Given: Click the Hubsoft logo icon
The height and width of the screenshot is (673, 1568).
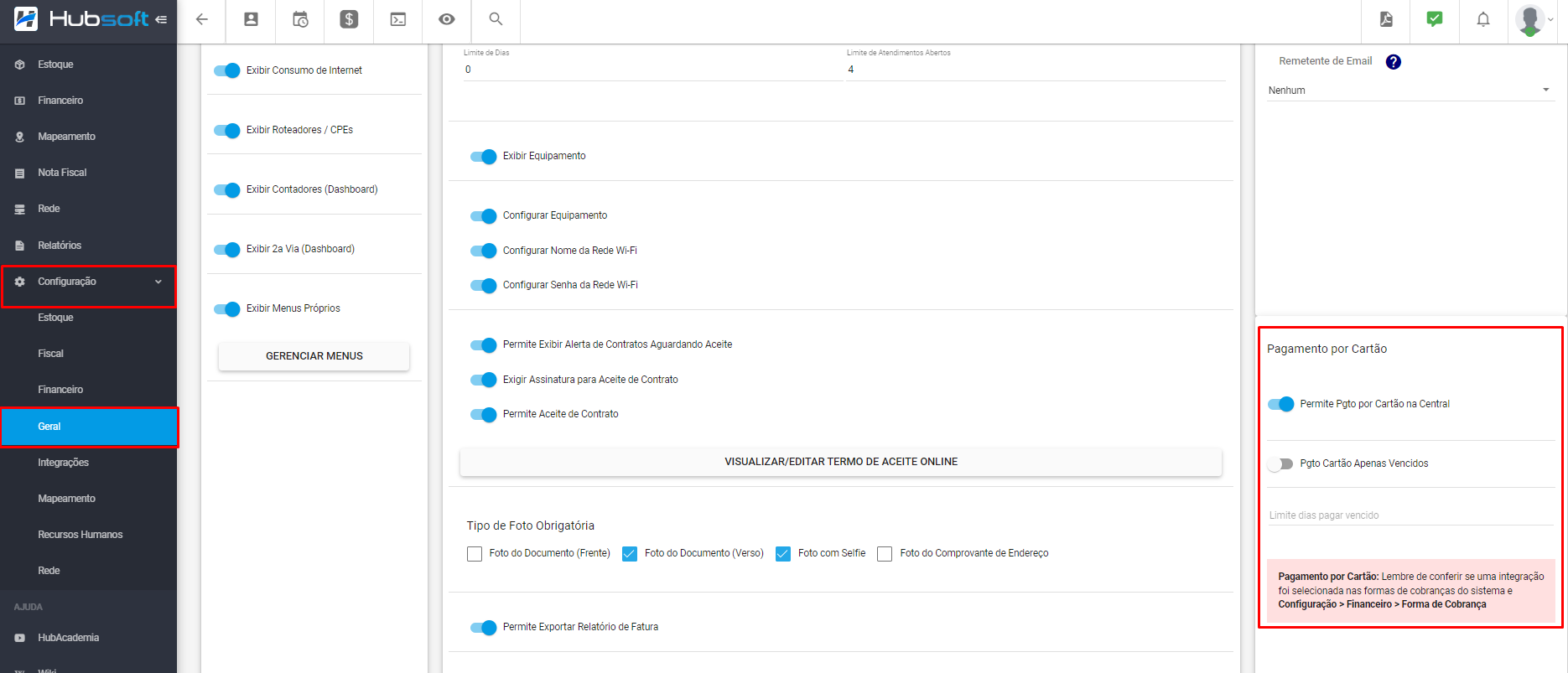Looking at the screenshot, I should pyautogui.click(x=26, y=18).
